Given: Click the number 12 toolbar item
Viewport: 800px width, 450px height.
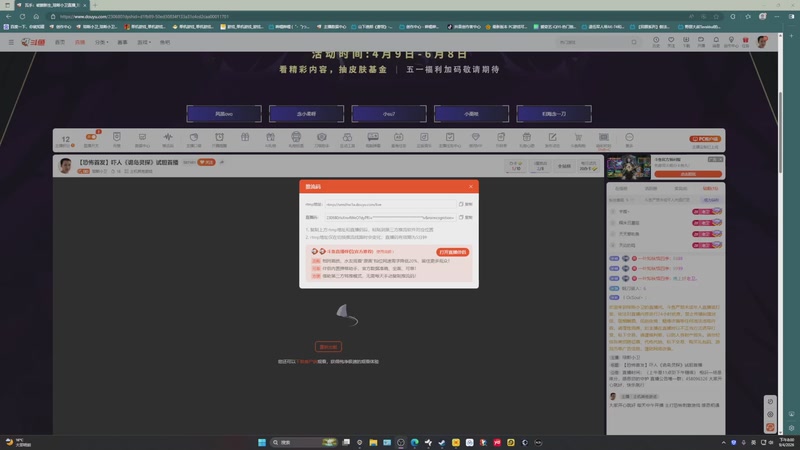Looking at the screenshot, I should click(x=65, y=139).
